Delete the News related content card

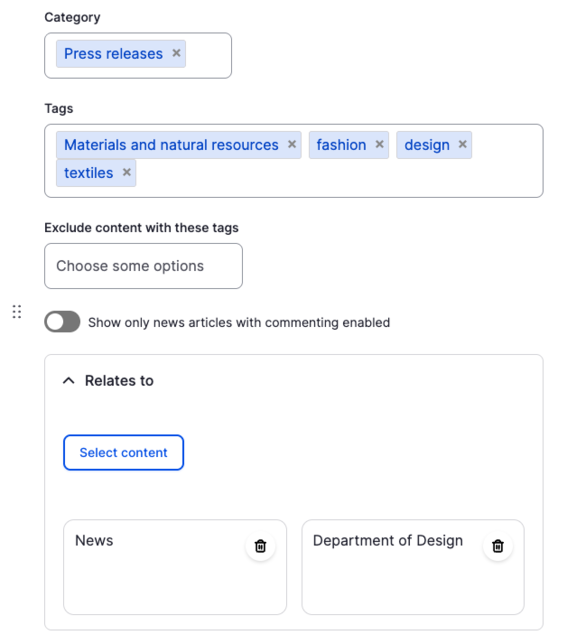pyautogui.click(x=260, y=546)
